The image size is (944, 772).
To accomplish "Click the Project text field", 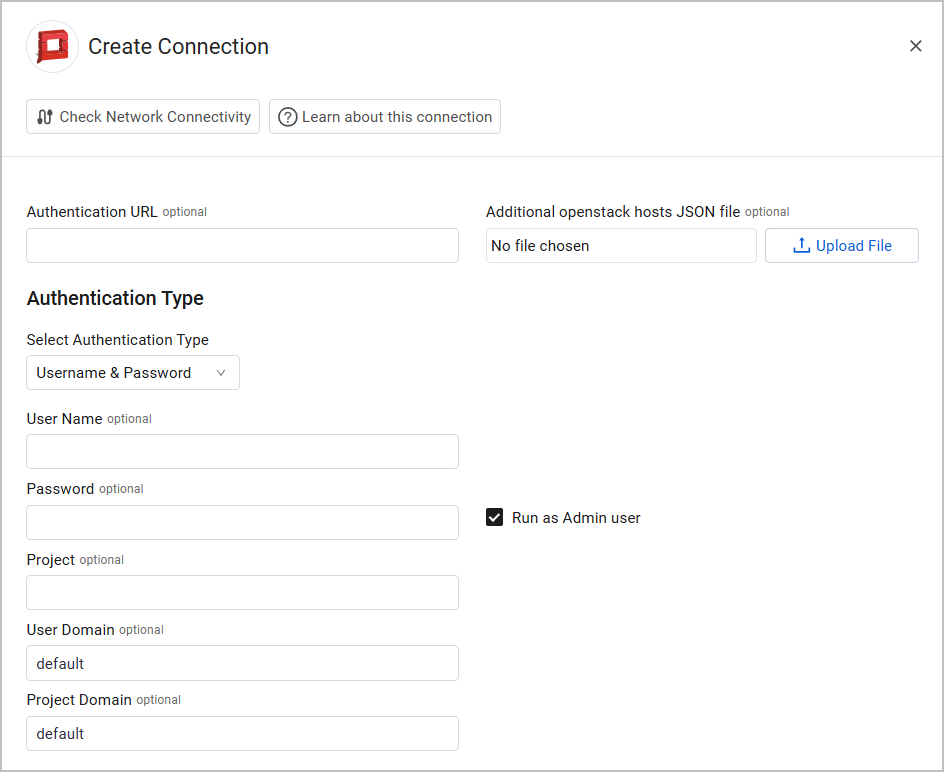I will tap(242, 592).
